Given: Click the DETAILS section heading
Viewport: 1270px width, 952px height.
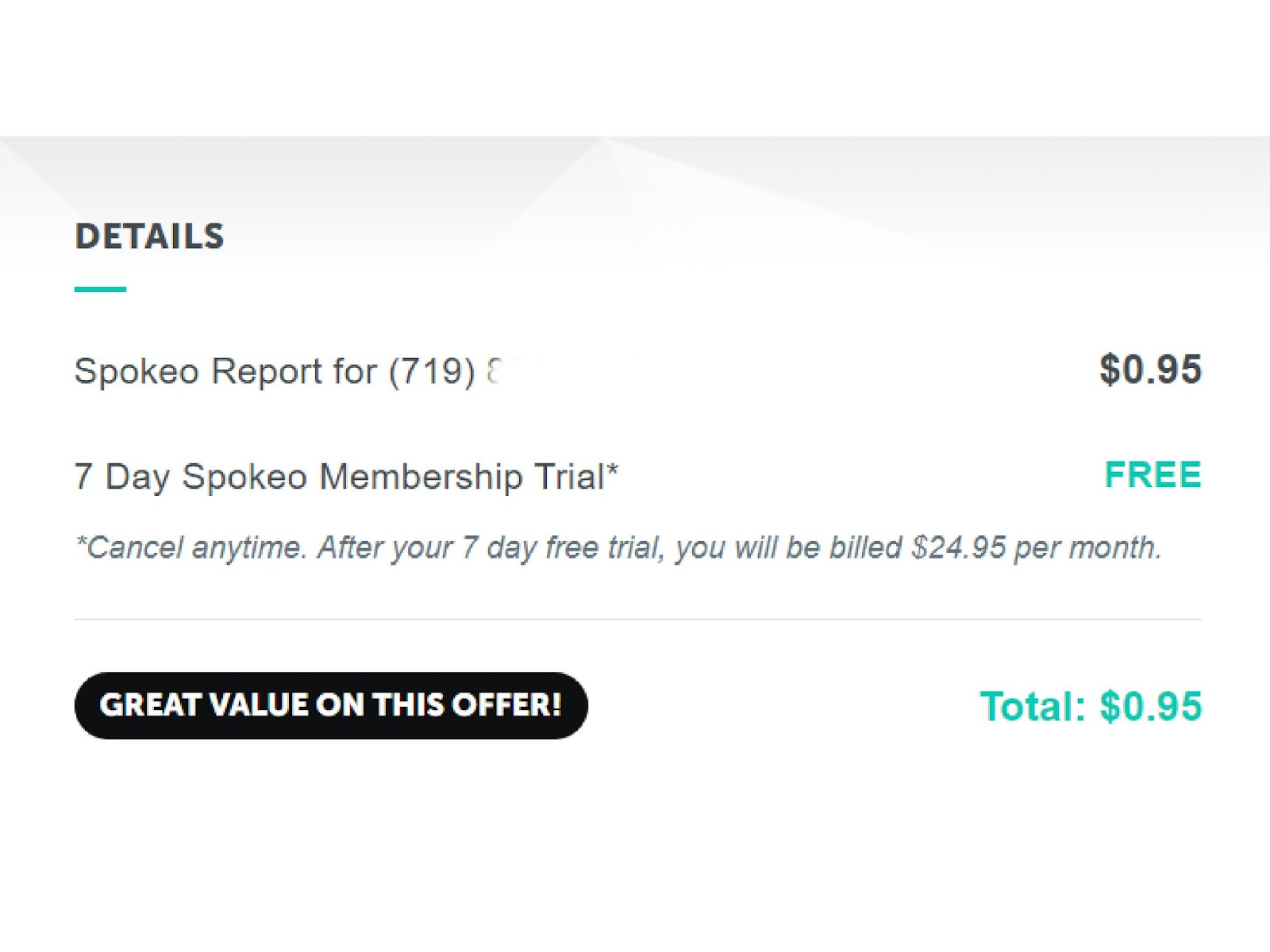Looking at the screenshot, I should point(149,236).
